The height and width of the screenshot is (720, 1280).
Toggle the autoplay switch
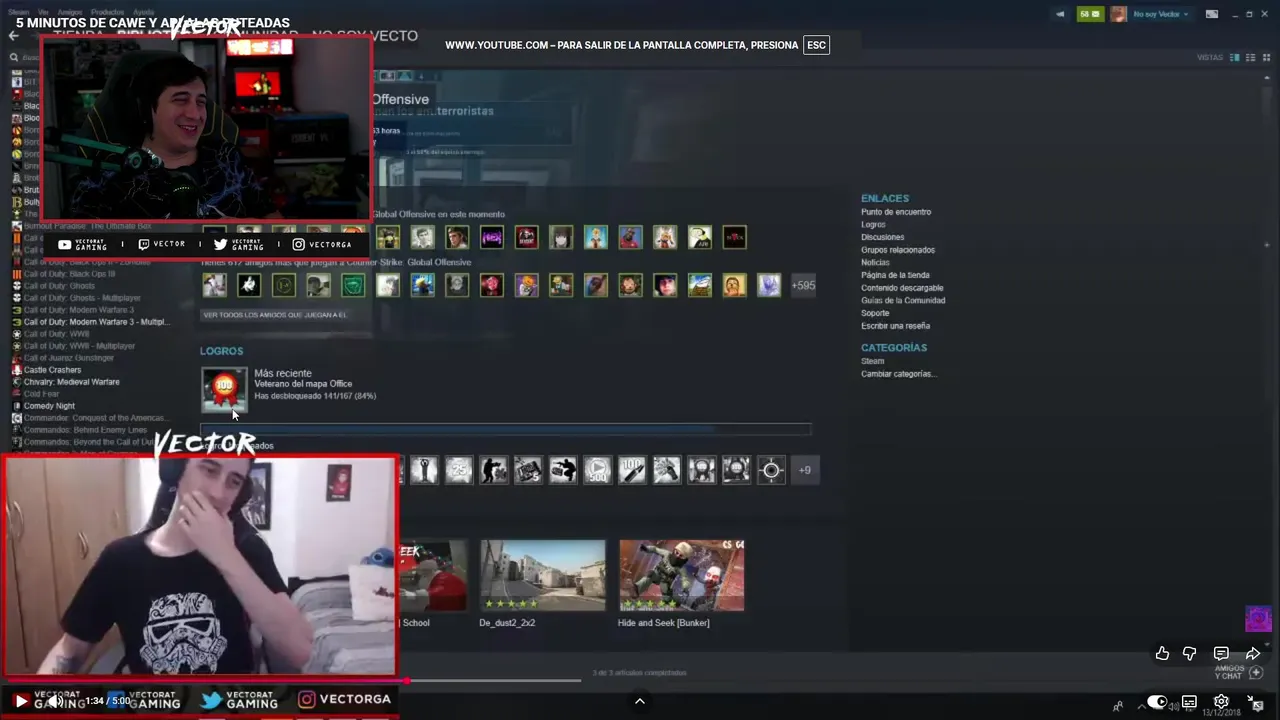[1156, 702]
